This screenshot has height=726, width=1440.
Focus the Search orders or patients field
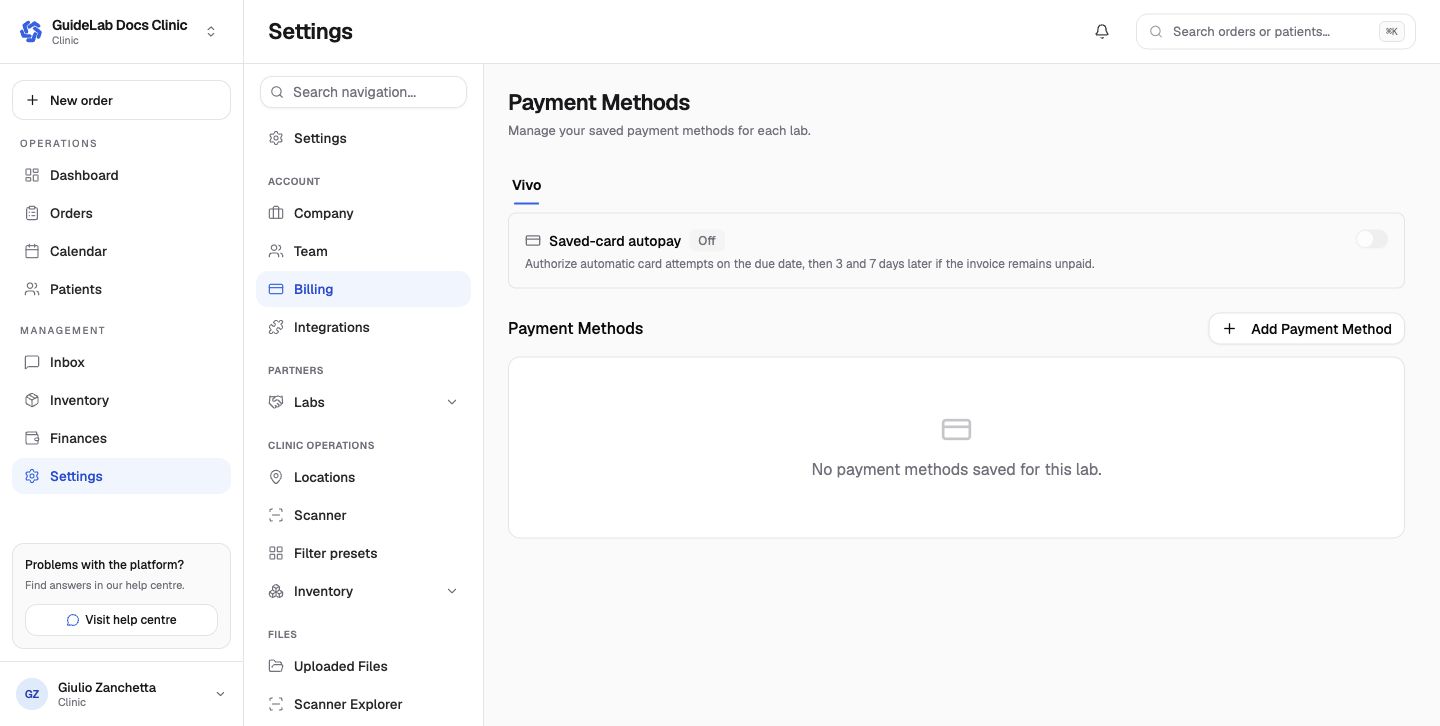pos(1275,31)
